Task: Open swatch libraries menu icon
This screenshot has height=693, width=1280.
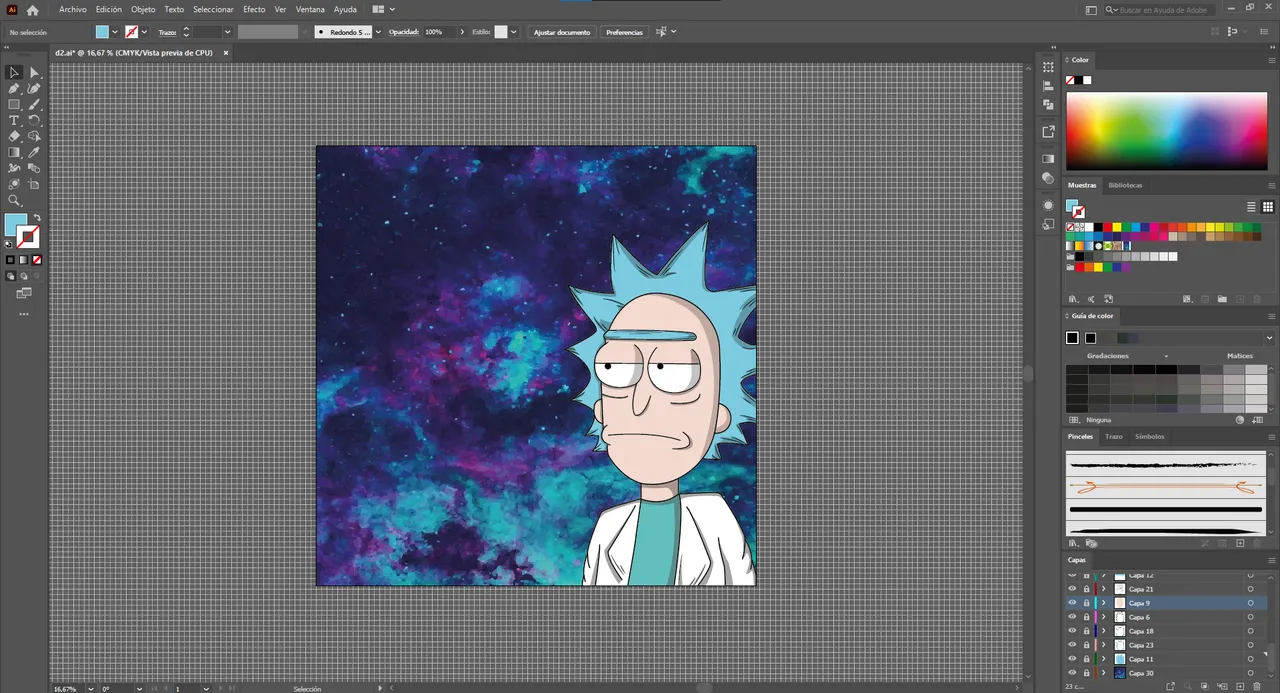Action: click(1073, 299)
